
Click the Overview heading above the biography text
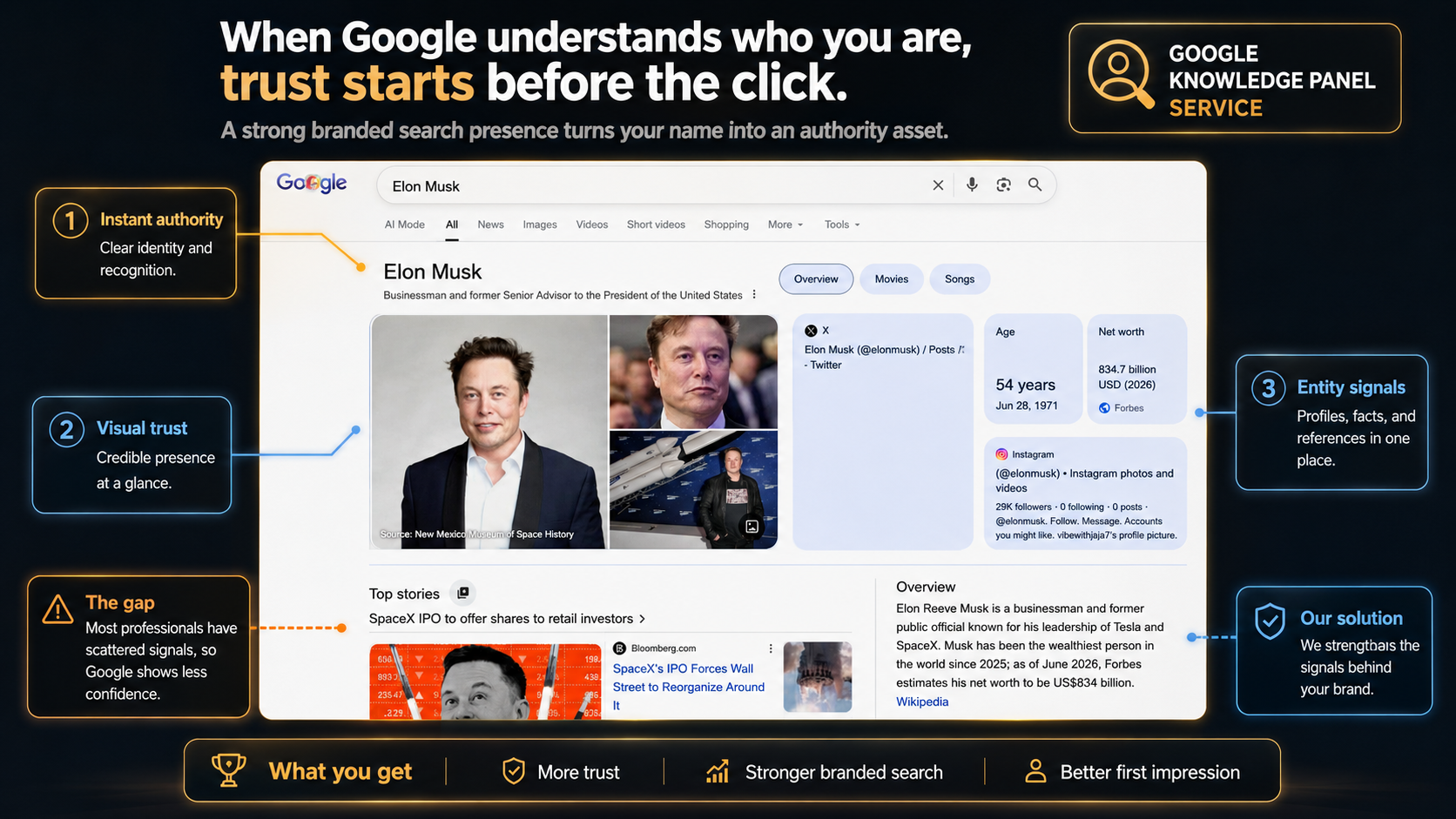tap(926, 587)
